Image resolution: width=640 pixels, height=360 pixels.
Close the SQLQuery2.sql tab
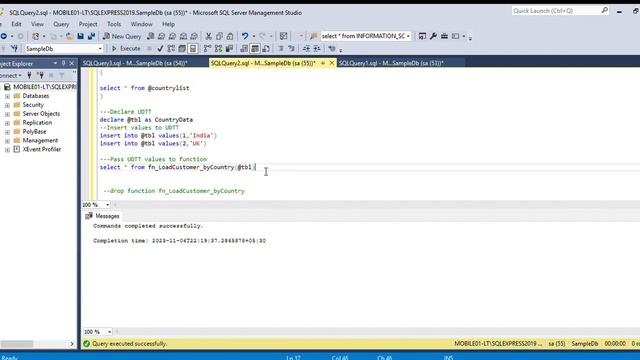331,63
